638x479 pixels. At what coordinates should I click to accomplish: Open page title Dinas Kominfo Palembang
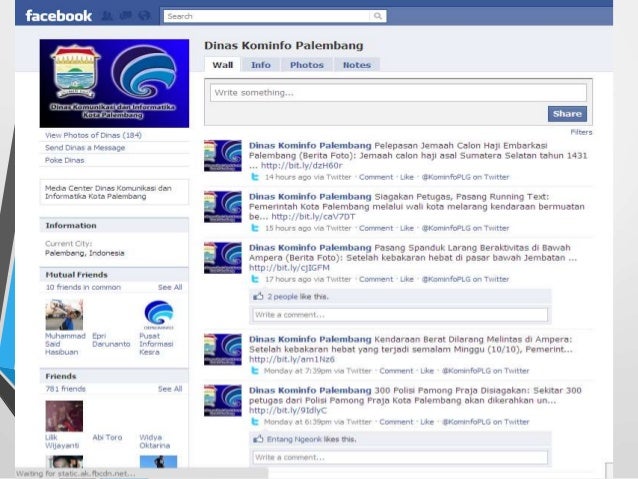tap(284, 46)
